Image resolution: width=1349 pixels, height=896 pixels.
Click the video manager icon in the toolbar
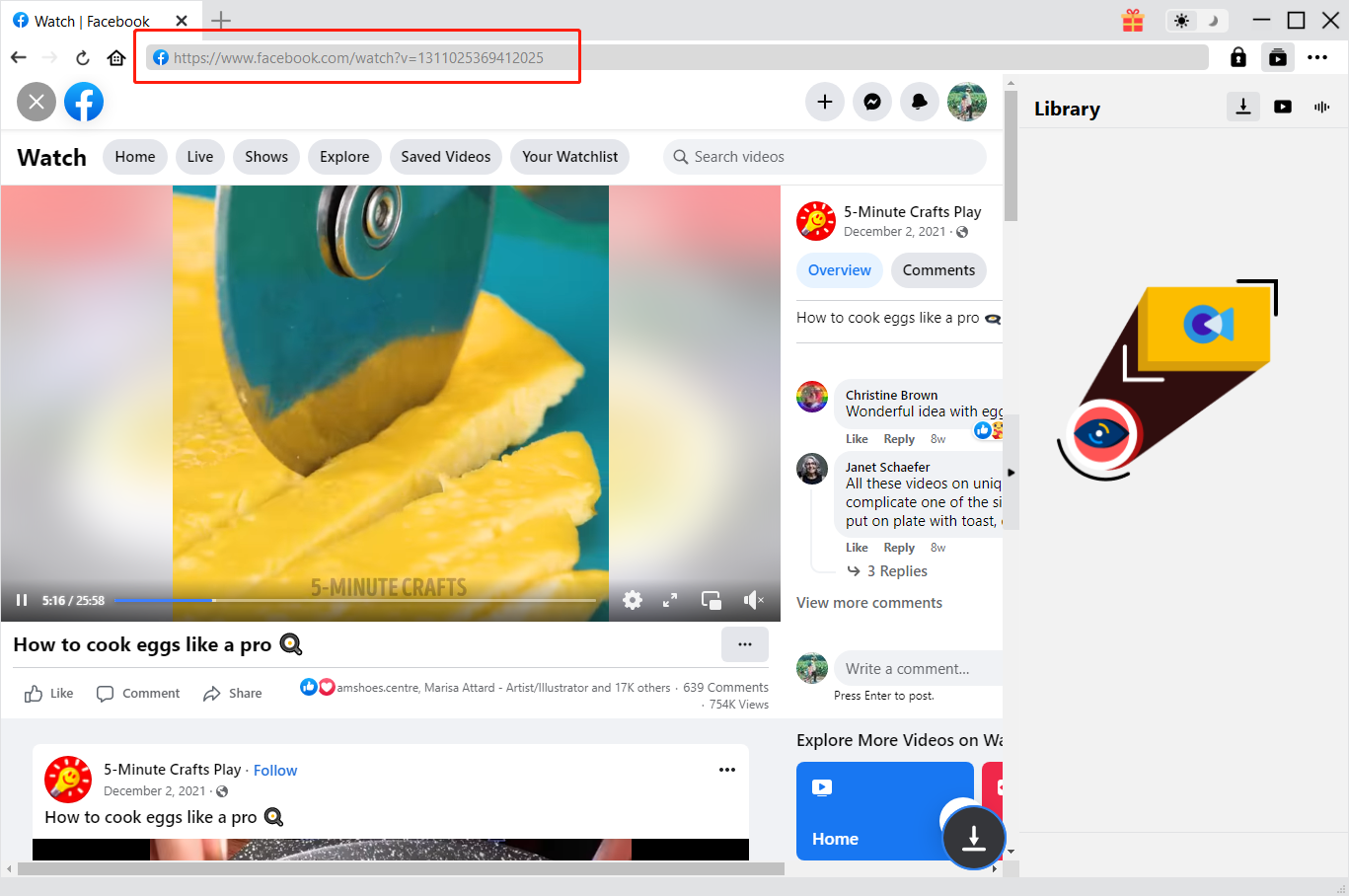click(x=1277, y=57)
